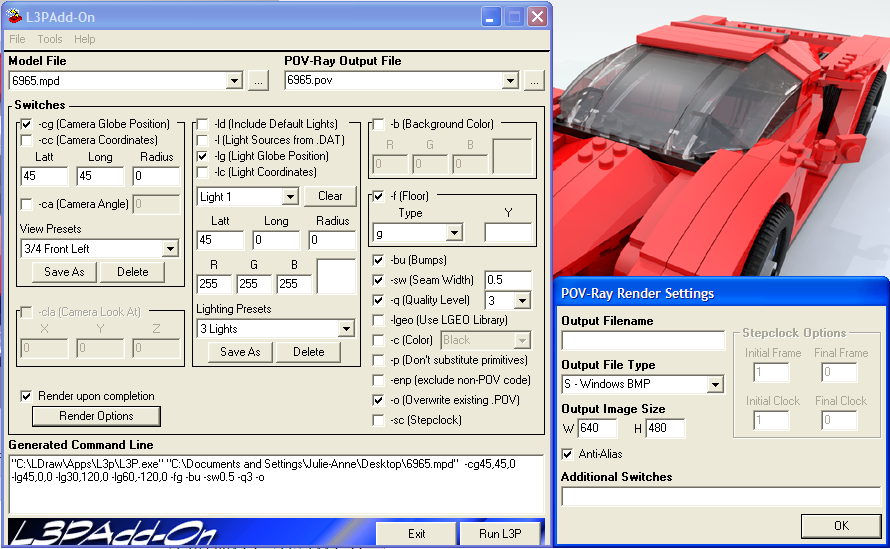The image size is (890, 549).
Task: Toggle -ld Include Default Lights checkbox
Action: [202, 124]
